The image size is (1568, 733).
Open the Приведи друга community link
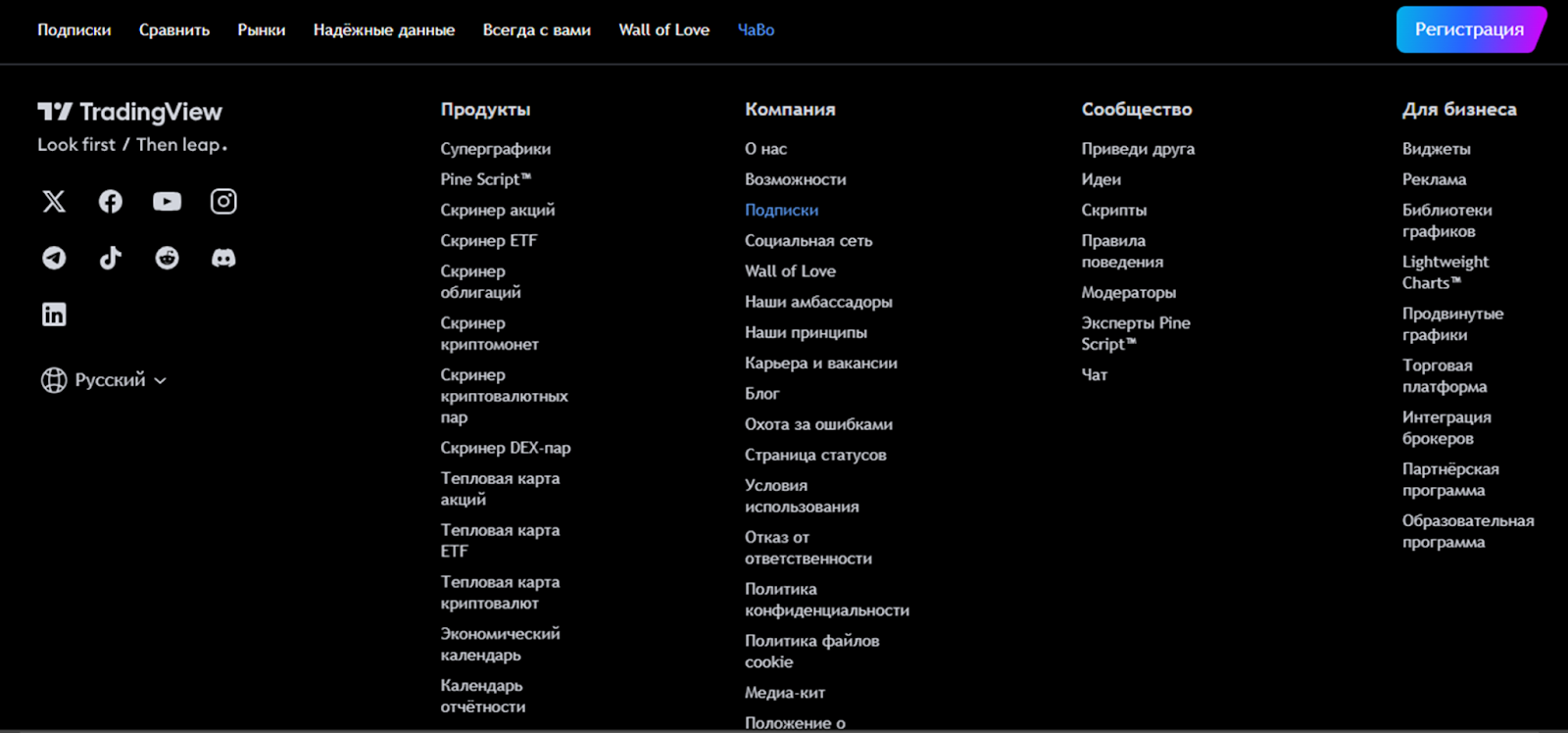(1138, 149)
